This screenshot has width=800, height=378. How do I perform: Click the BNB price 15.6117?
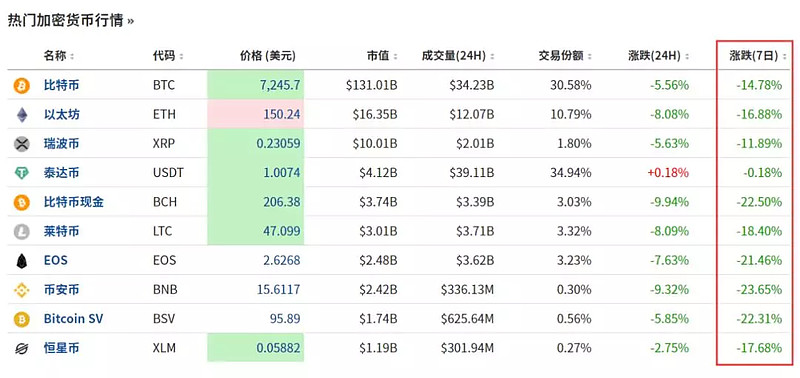[279, 290]
